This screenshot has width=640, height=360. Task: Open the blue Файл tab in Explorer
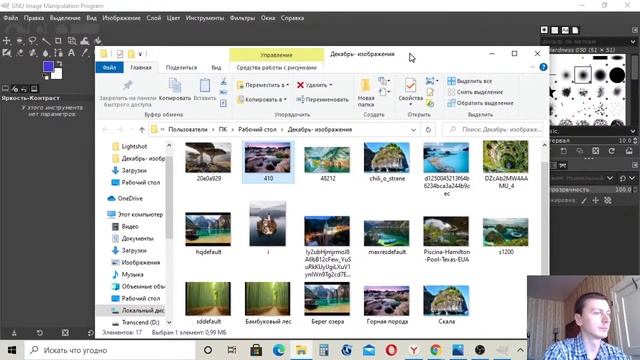[x=109, y=67]
